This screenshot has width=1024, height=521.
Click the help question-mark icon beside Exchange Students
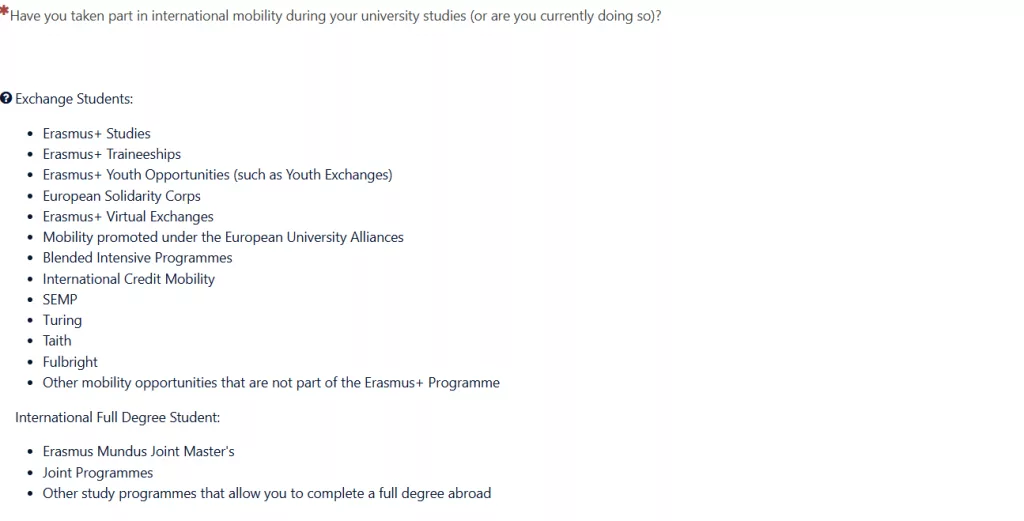coord(6,99)
